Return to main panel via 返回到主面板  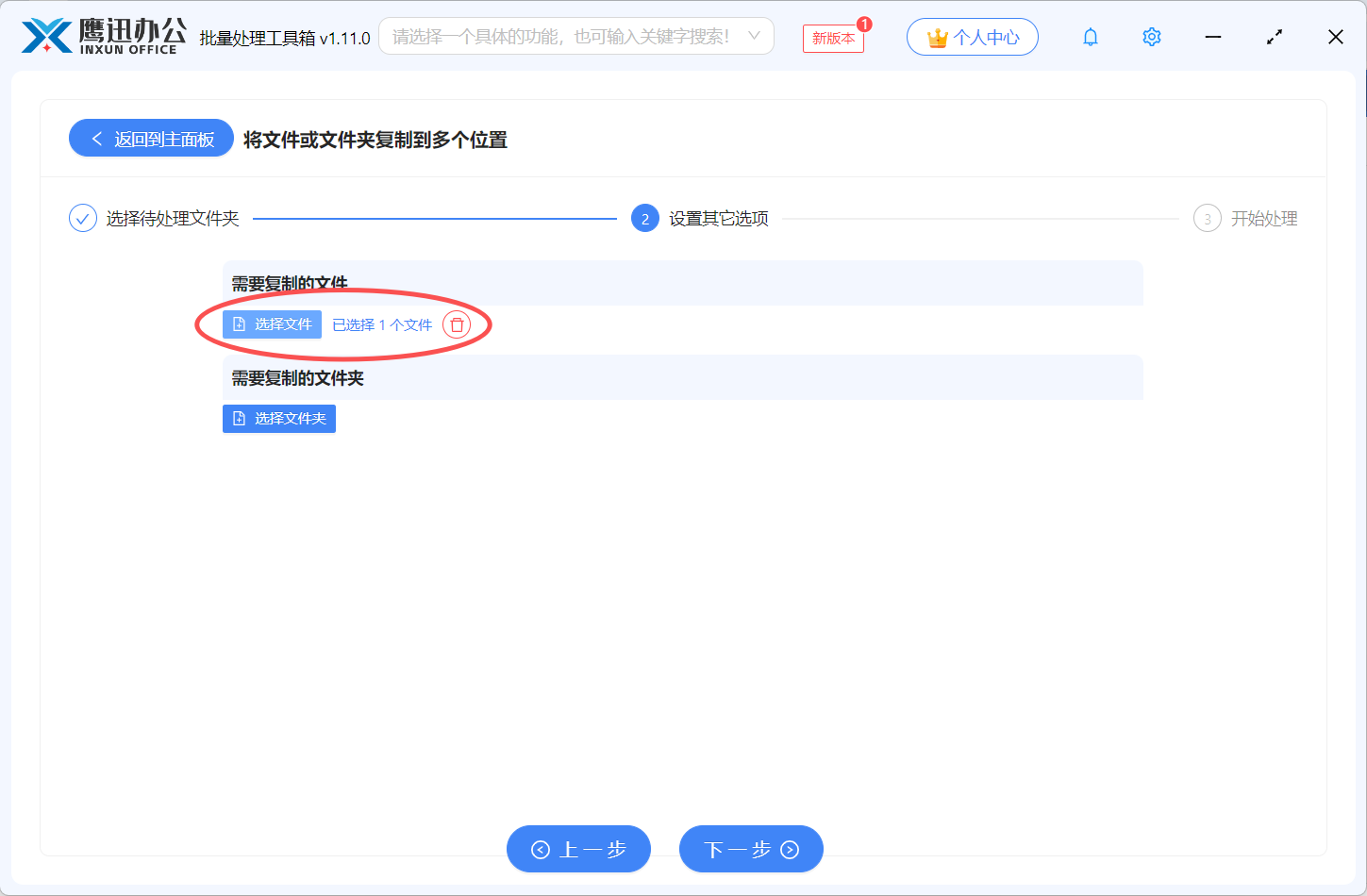point(151,139)
